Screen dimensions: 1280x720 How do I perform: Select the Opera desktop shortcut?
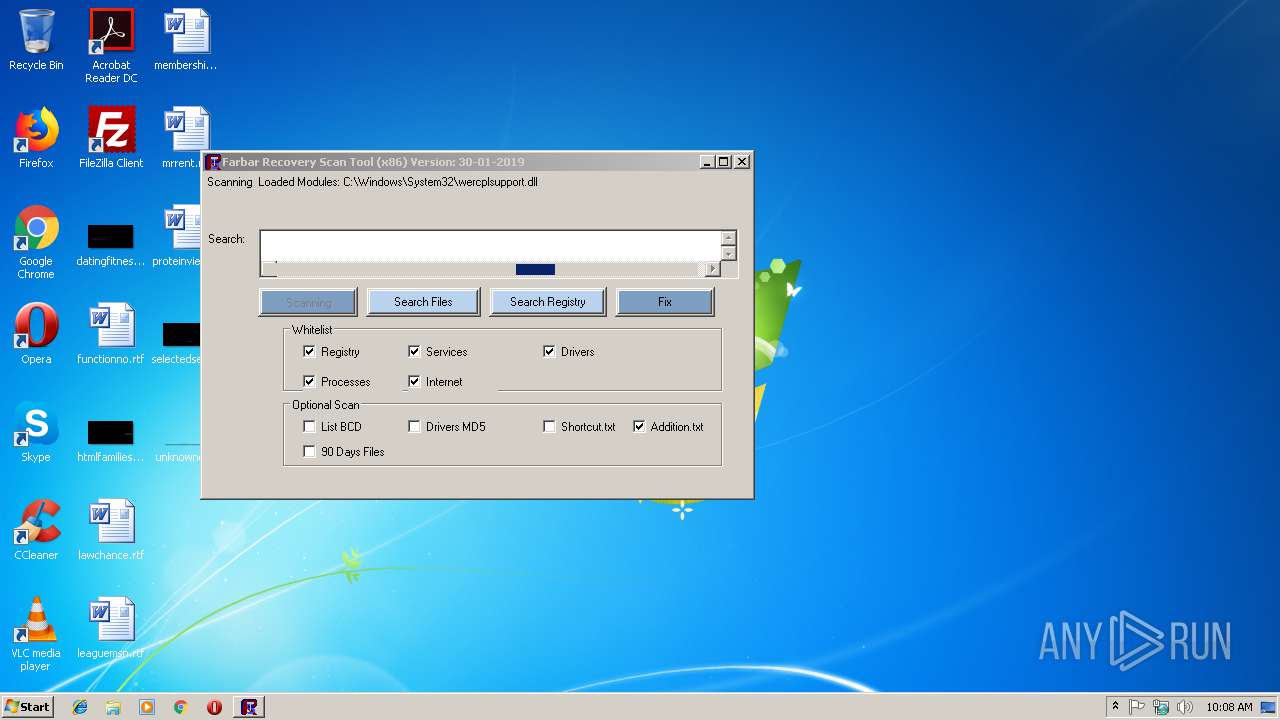pyautogui.click(x=36, y=334)
